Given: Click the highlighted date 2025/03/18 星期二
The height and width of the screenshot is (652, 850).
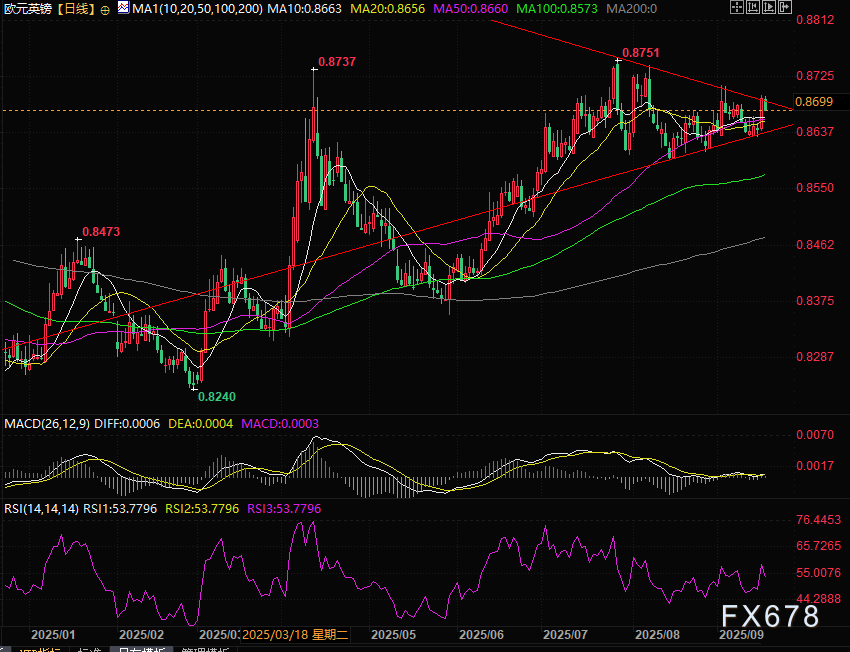Looking at the screenshot, I should [296, 634].
